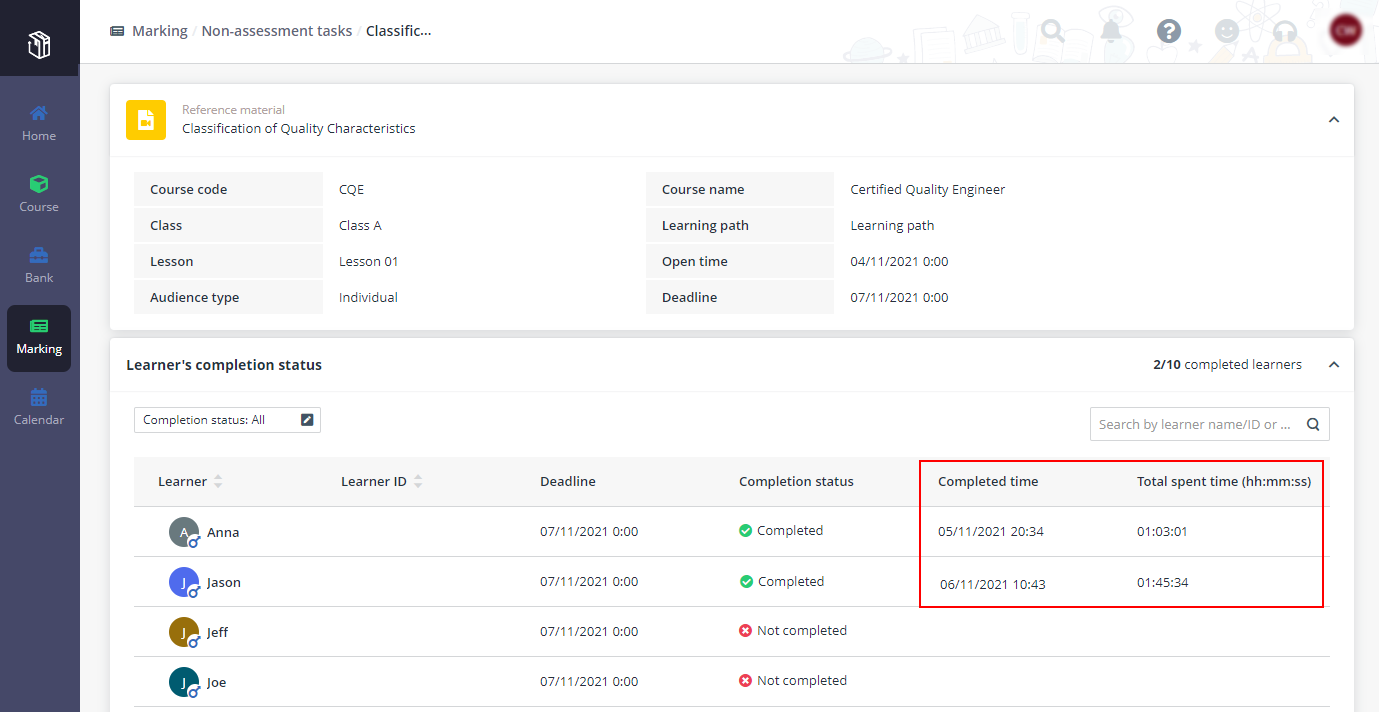Click Joe's Not completed status

(x=793, y=681)
